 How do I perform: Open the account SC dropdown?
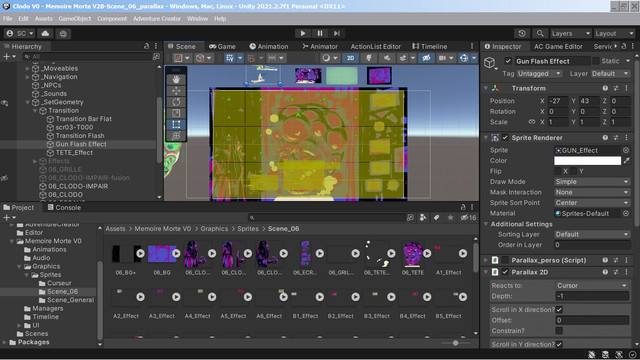click(20, 33)
